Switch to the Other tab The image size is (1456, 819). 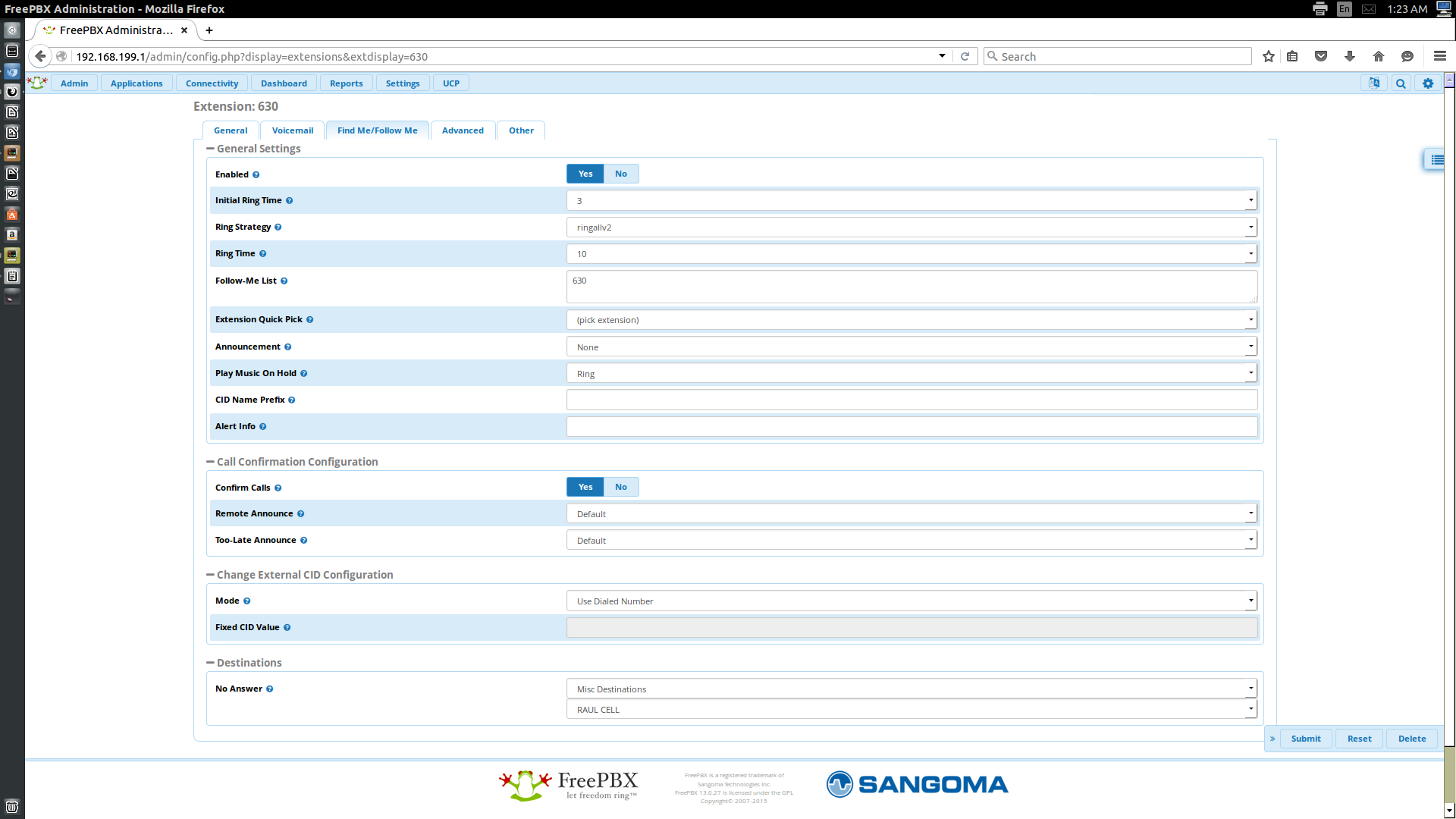(521, 130)
